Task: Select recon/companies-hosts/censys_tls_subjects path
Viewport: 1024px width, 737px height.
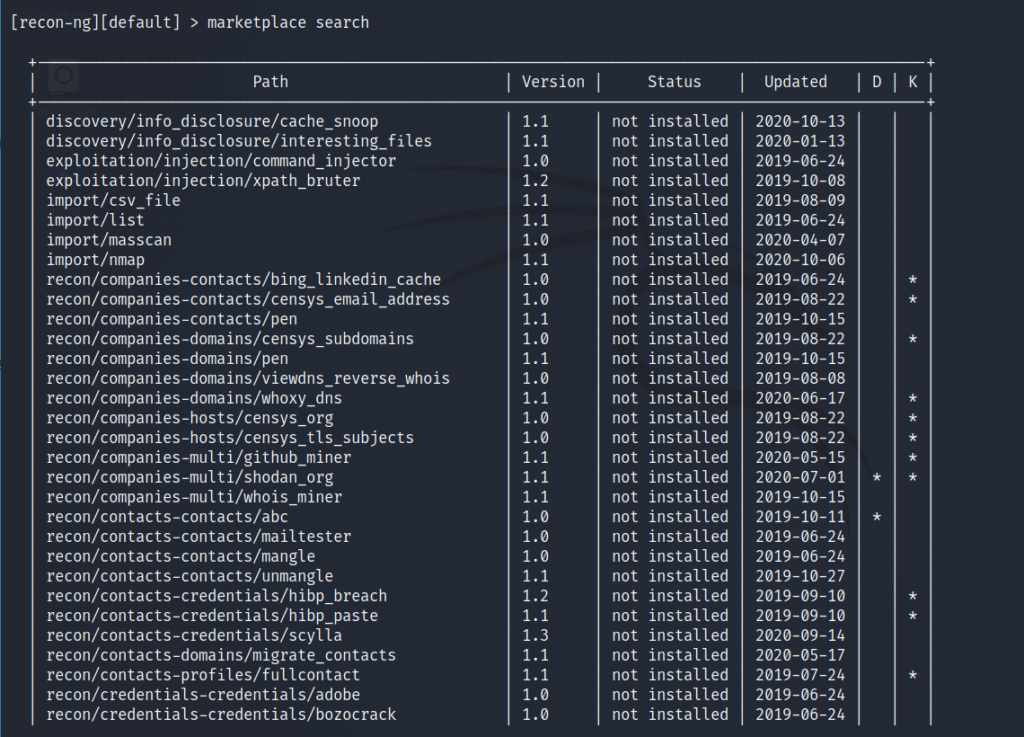Action: coord(230,438)
